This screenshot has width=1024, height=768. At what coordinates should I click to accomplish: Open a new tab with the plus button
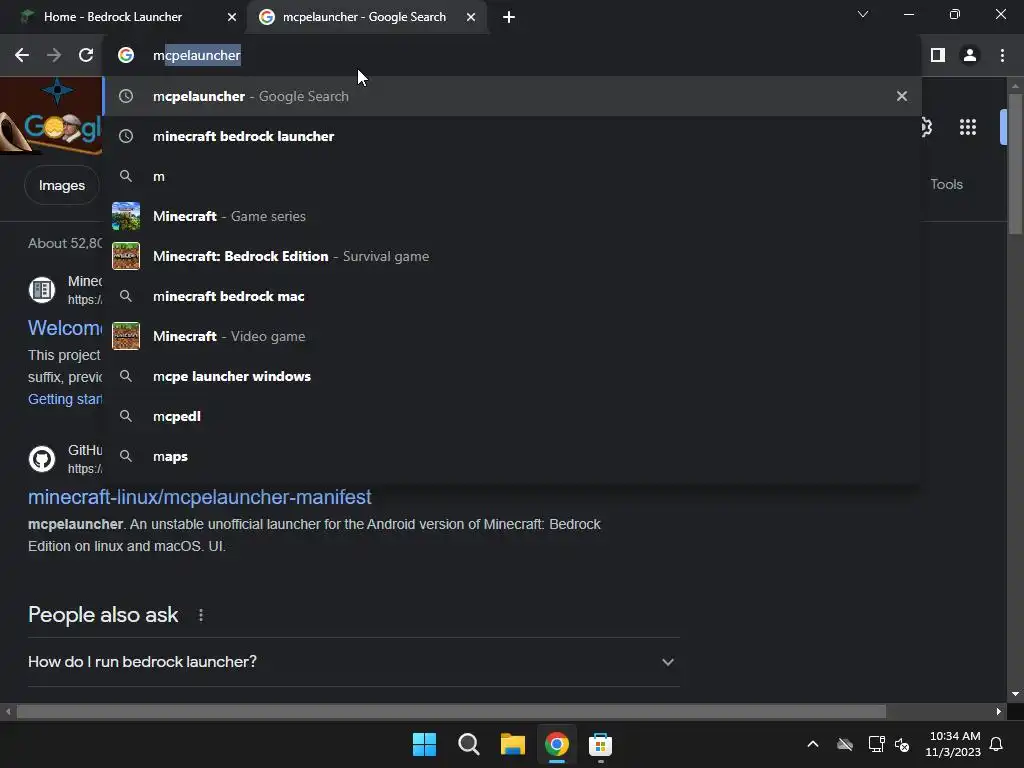pyautogui.click(x=509, y=17)
